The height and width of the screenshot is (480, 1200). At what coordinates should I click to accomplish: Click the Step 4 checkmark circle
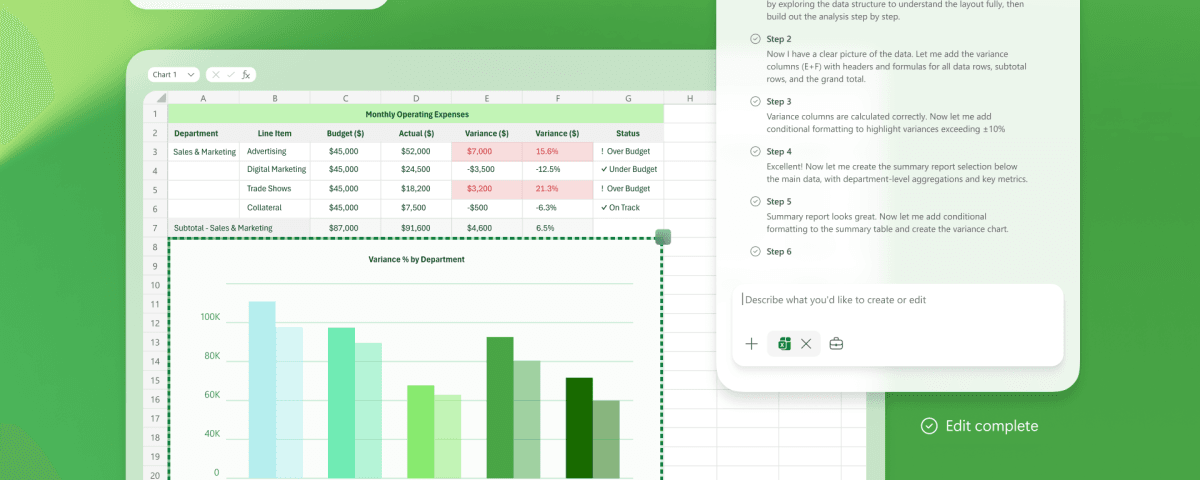[754, 152]
